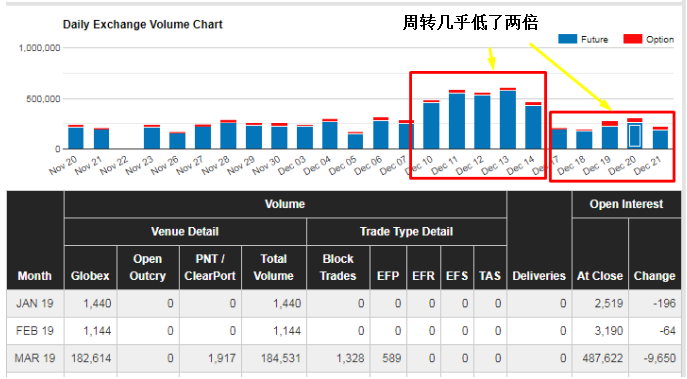687x379 pixels.
Task: Click the 500,000 y-axis label
Action: [x=43, y=99]
